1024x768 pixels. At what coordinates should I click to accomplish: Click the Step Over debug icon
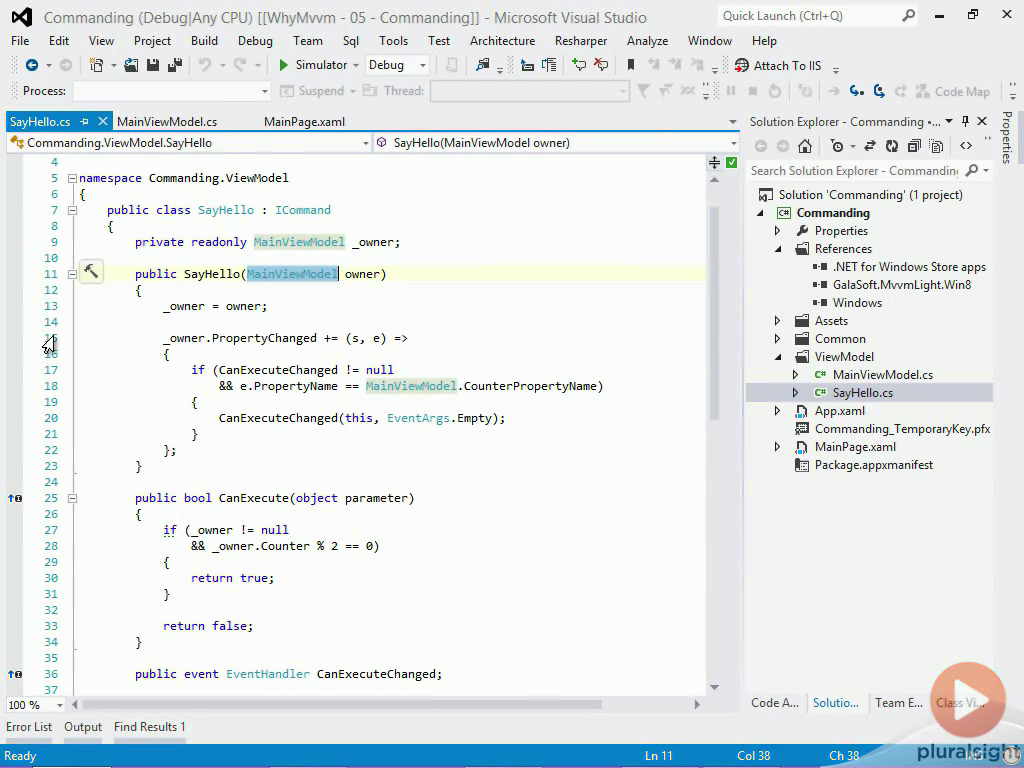879,91
